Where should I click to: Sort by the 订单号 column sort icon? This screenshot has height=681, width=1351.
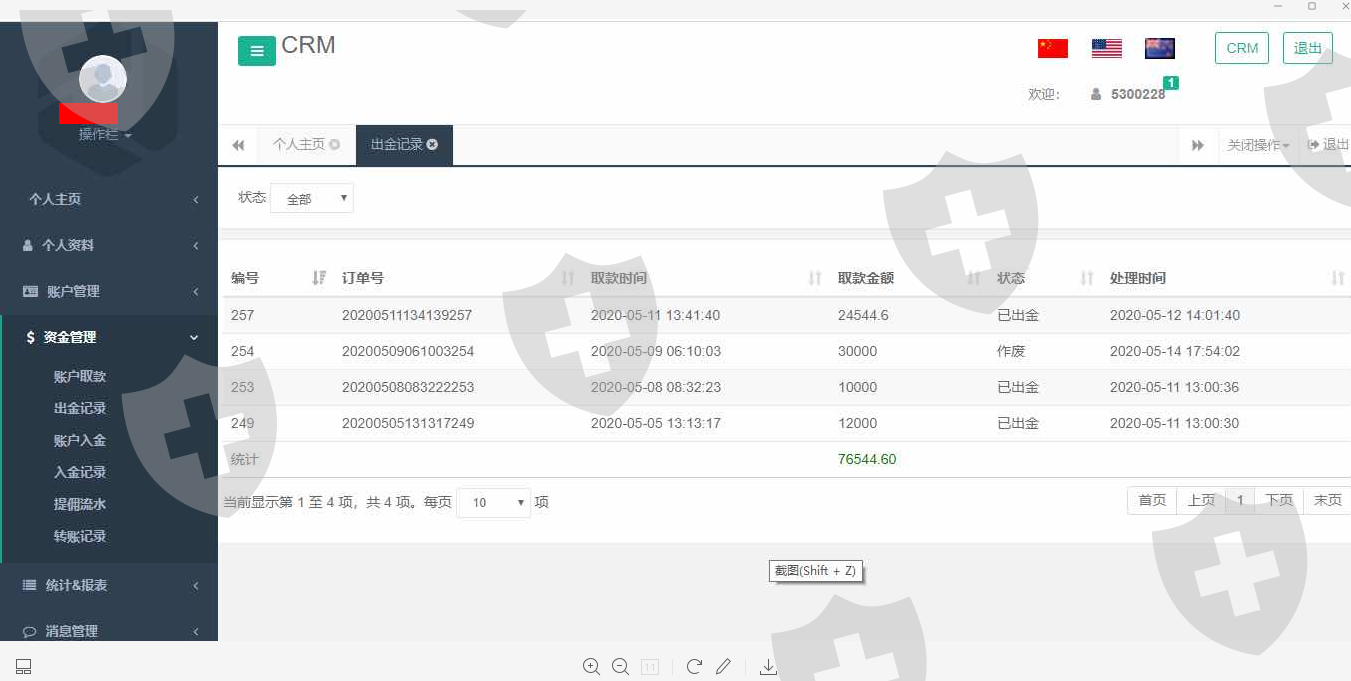pos(568,278)
